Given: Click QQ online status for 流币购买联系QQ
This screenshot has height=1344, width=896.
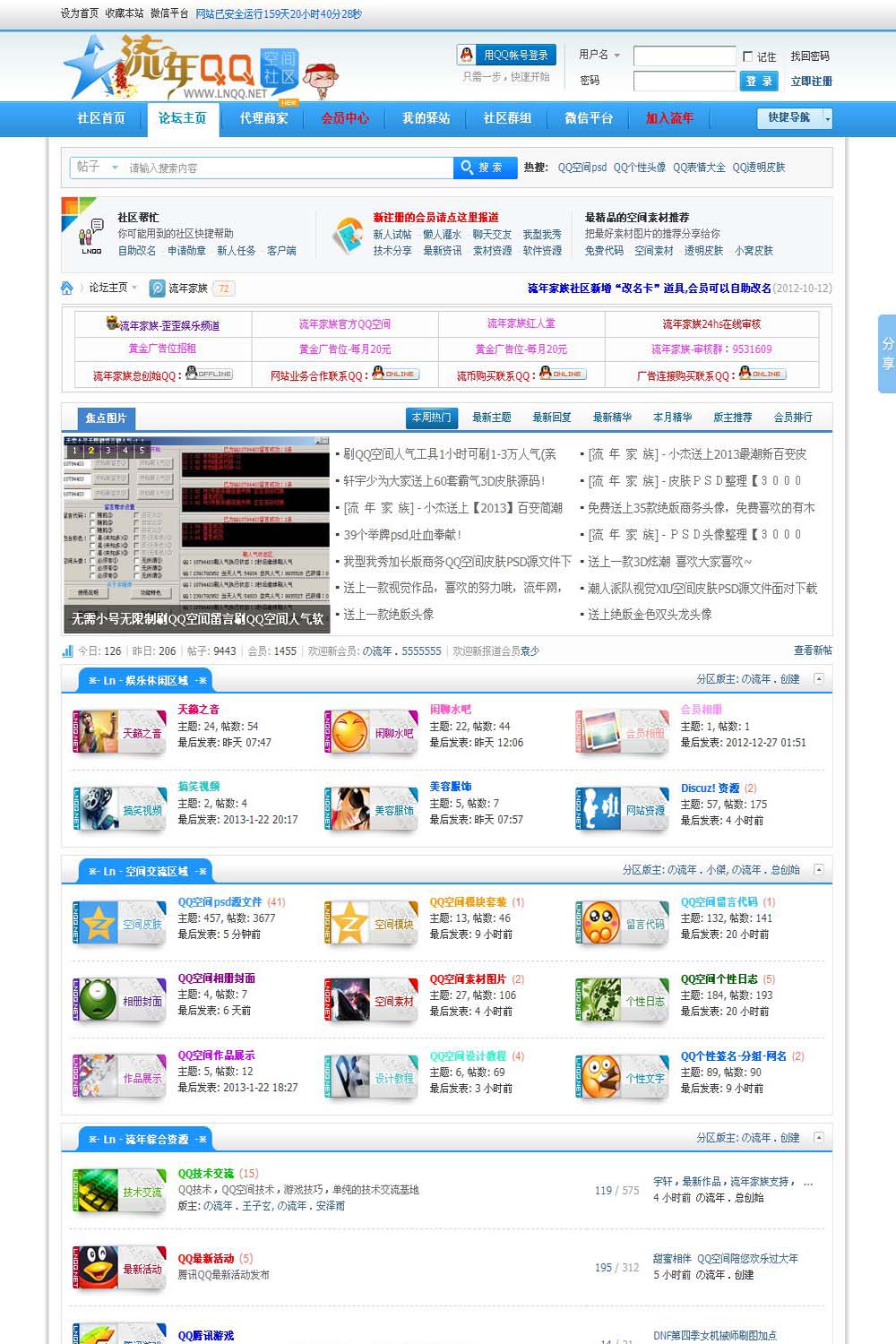Looking at the screenshot, I should tap(563, 374).
